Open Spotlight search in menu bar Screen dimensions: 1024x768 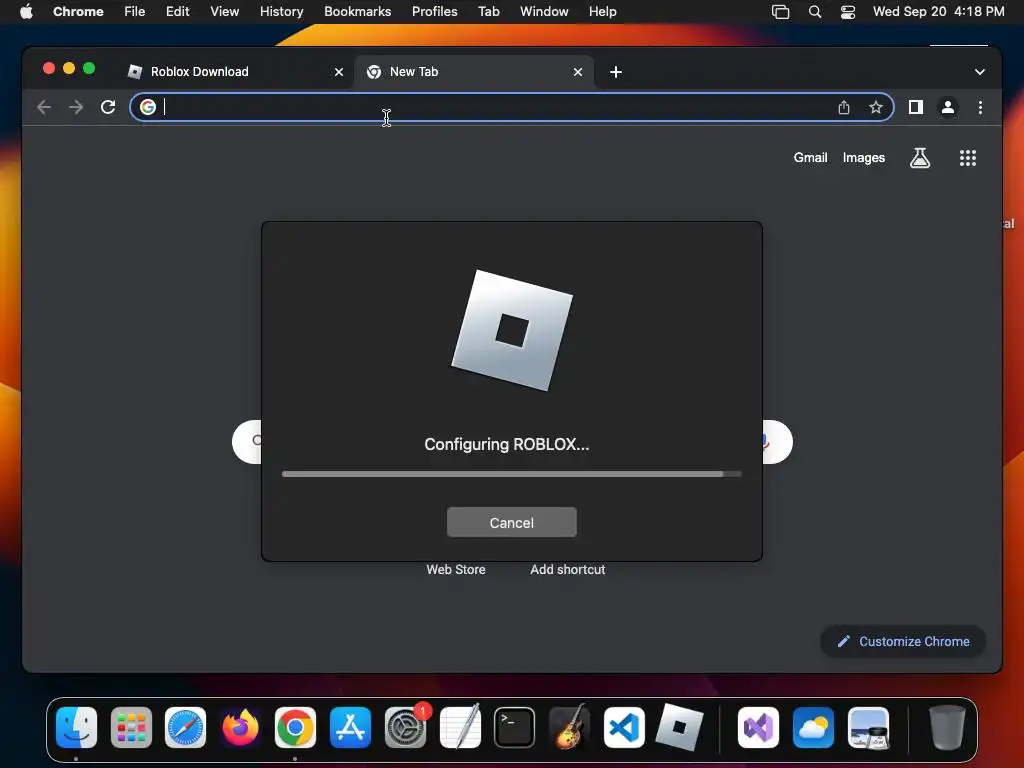[814, 12]
